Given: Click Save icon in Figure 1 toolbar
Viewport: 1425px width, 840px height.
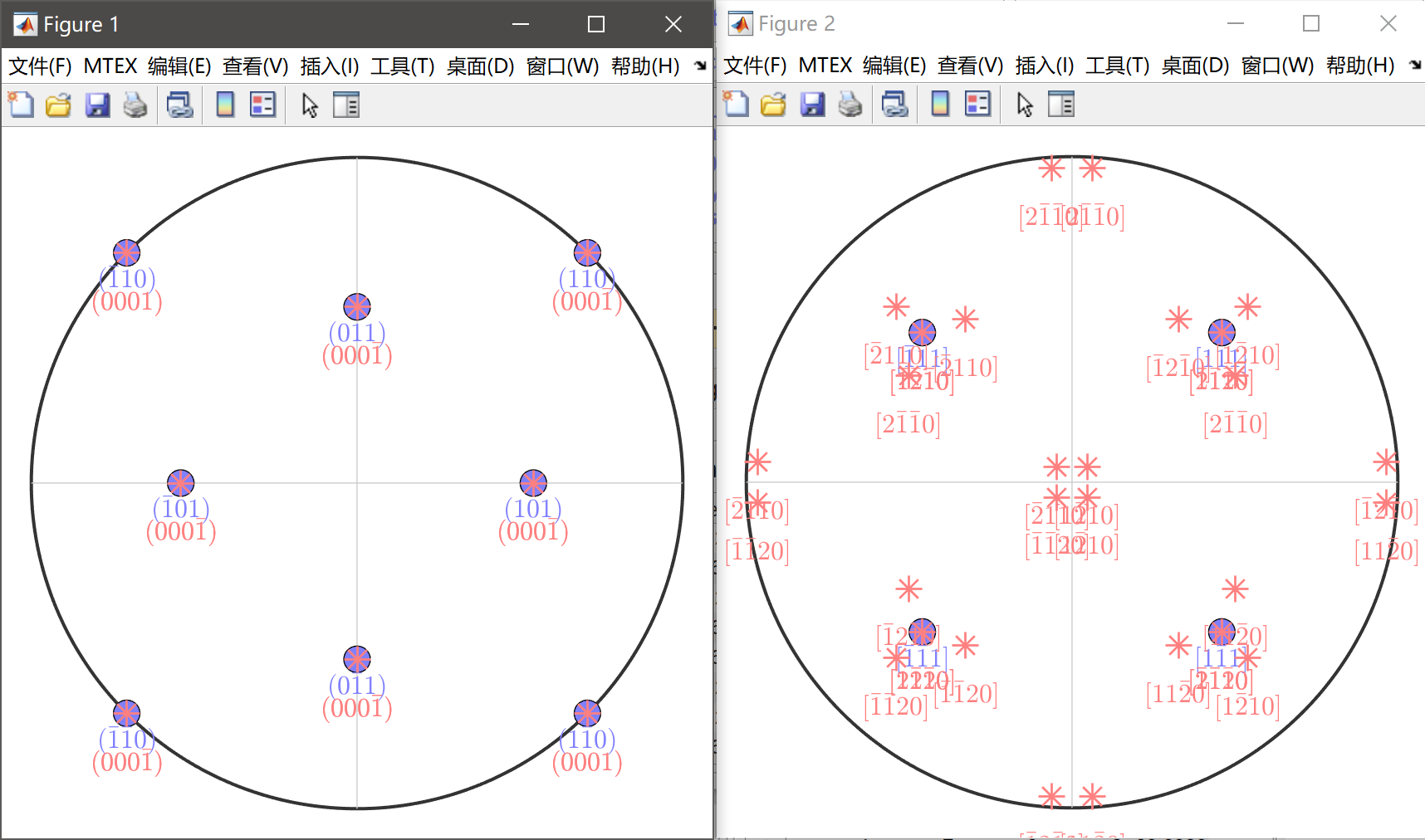Looking at the screenshot, I should (x=97, y=105).
